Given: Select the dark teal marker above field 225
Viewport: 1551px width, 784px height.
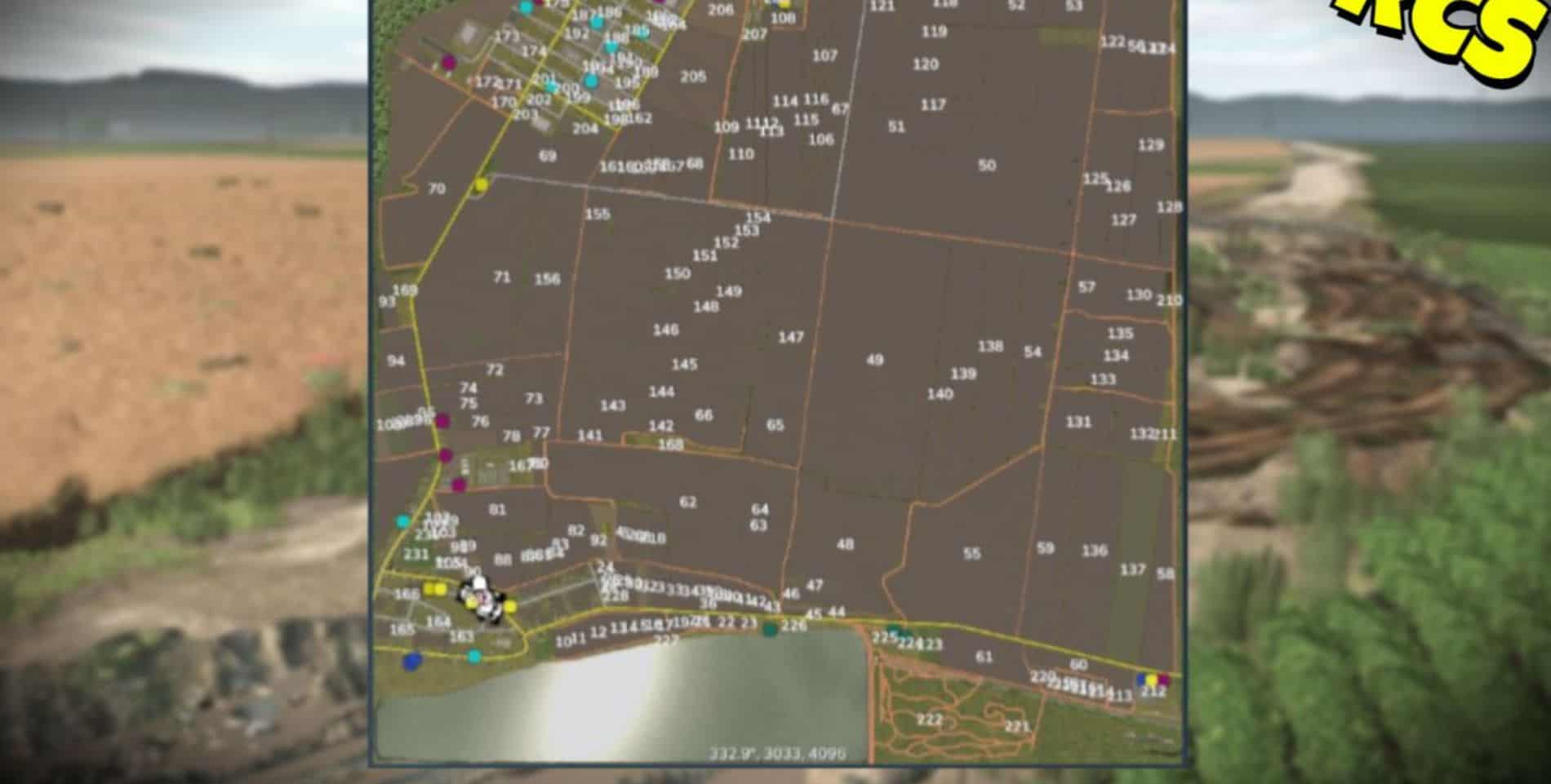Looking at the screenshot, I should 894,630.
